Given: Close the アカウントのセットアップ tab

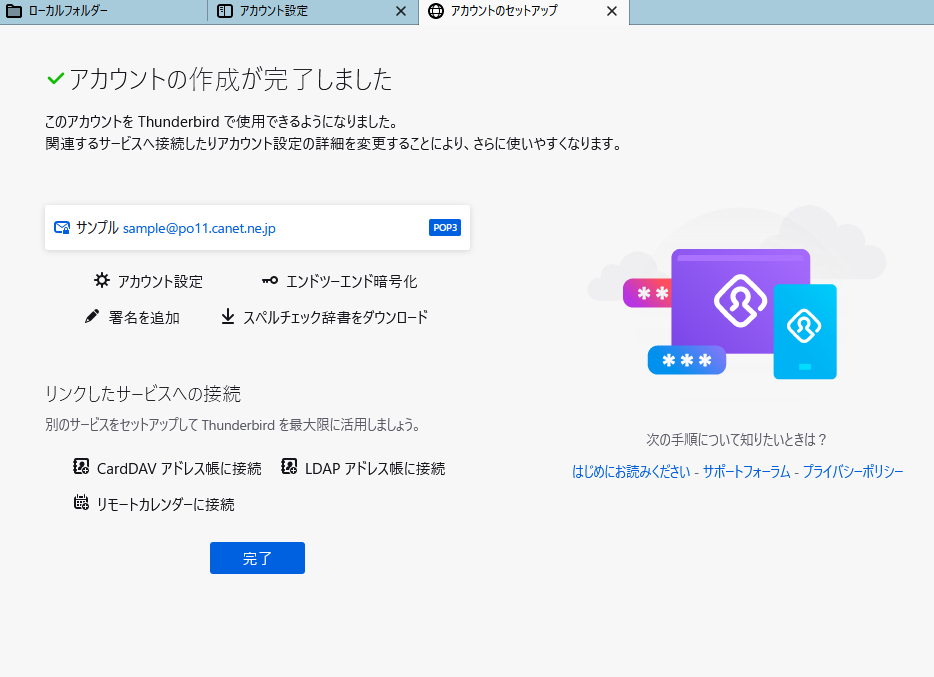Looking at the screenshot, I should click(x=612, y=11).
